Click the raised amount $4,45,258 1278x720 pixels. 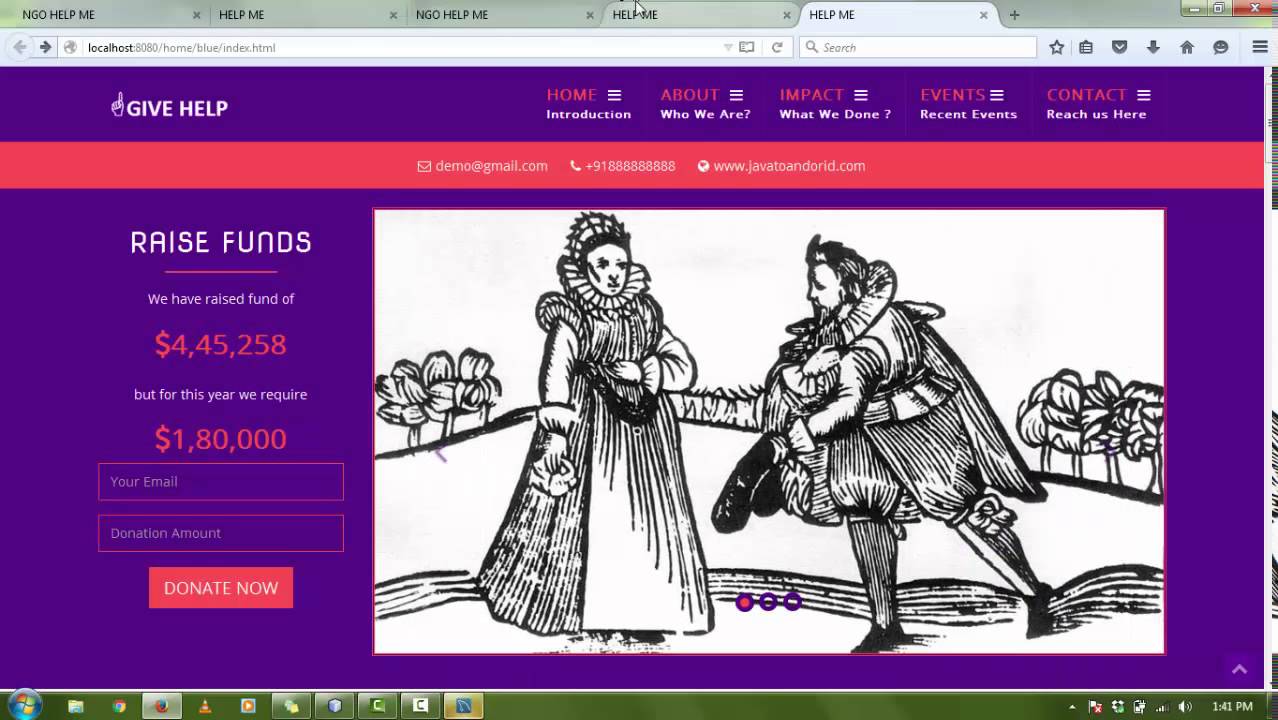pos(220,344)
